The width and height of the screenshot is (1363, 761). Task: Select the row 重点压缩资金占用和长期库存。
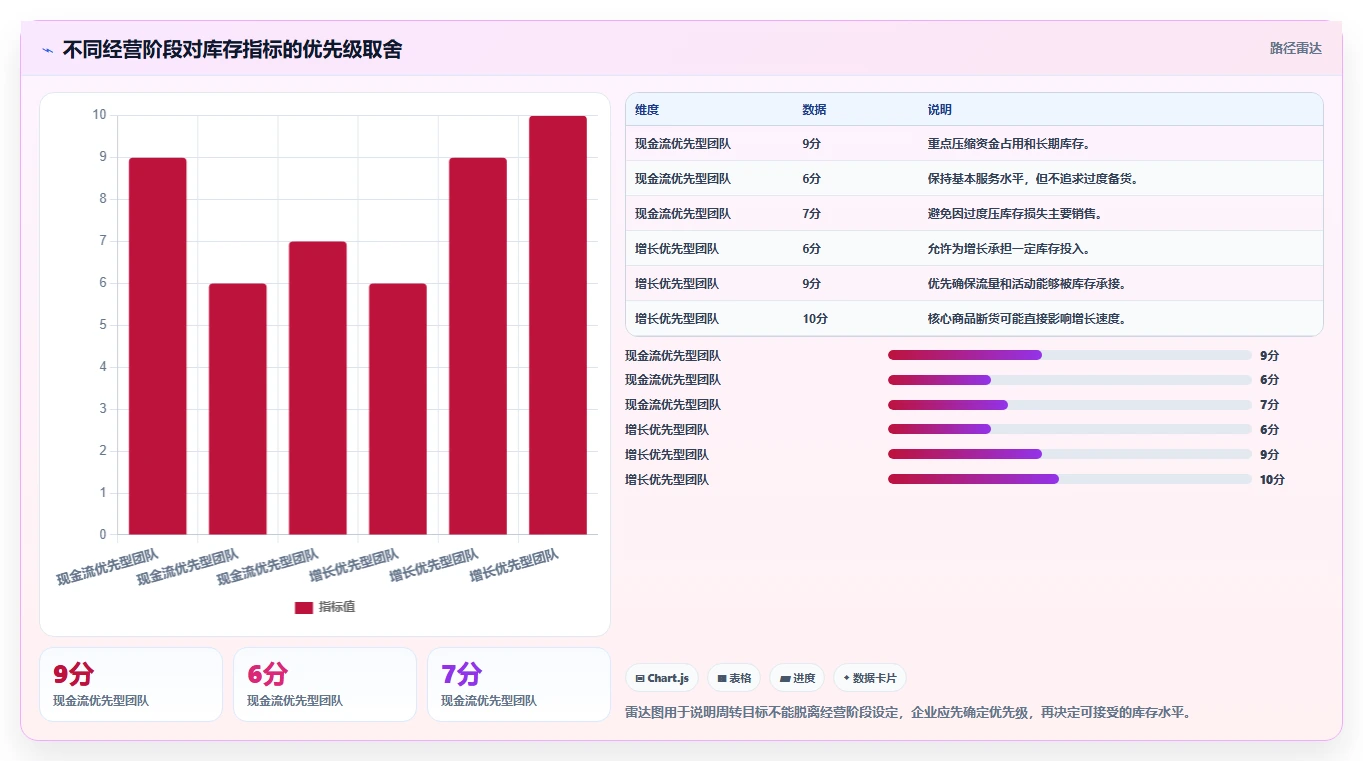(x=974, y=144)
